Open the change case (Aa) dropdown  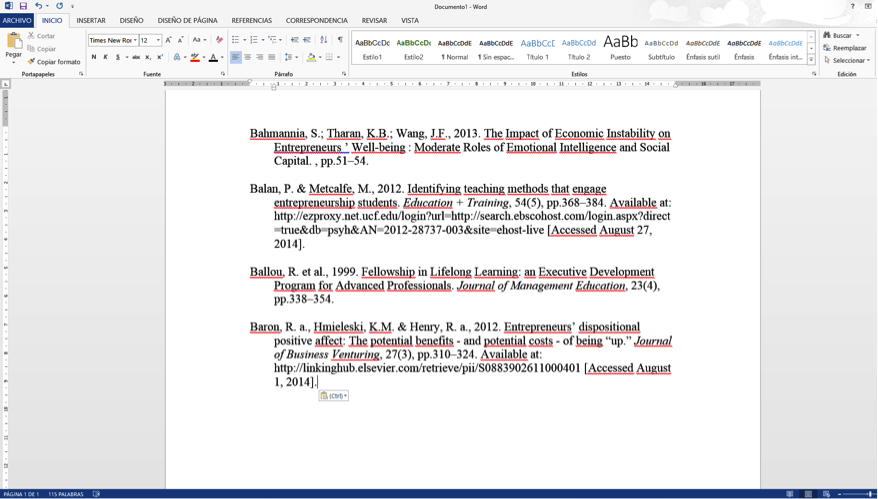[x=199, y=40]
